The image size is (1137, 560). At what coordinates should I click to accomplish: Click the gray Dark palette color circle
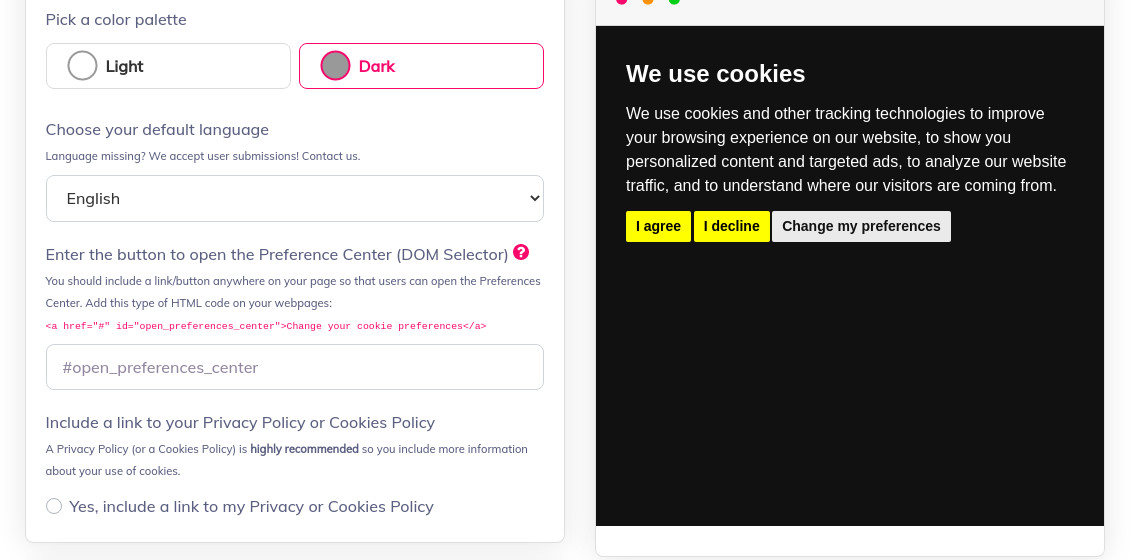pos(335,65)
